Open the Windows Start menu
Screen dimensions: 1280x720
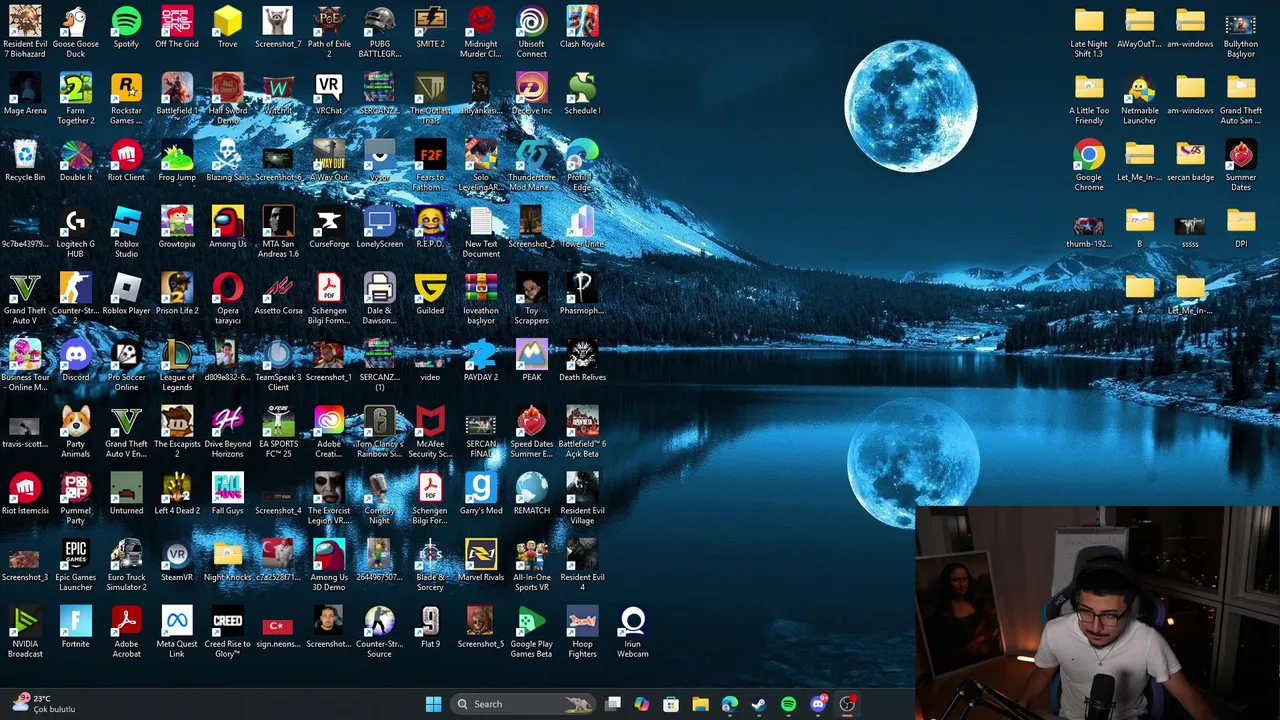(433, 704)
